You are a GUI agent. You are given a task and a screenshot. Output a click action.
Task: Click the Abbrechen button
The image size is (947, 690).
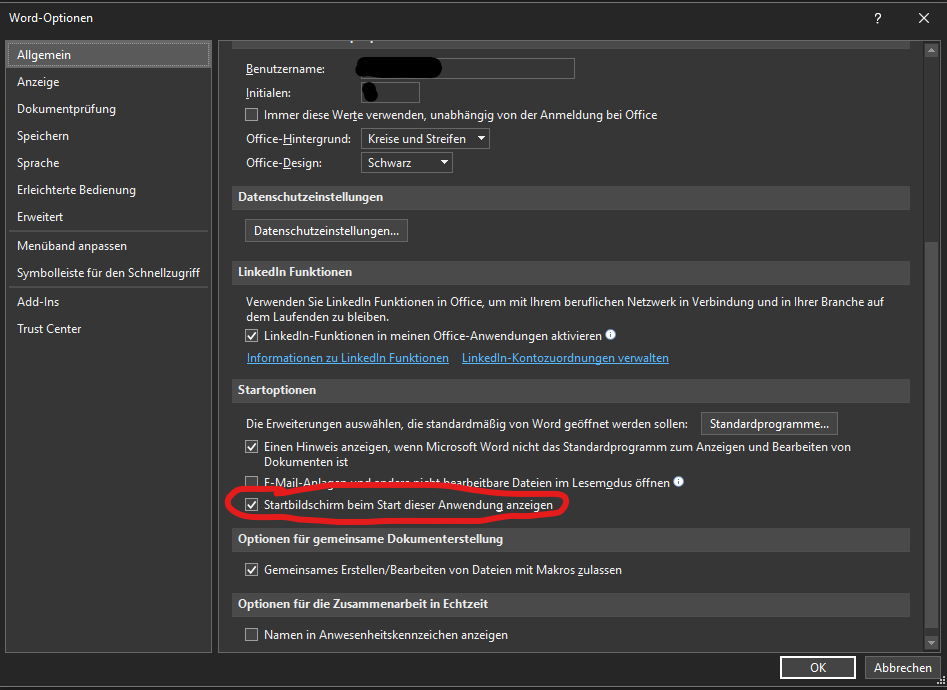pos(902,668)
